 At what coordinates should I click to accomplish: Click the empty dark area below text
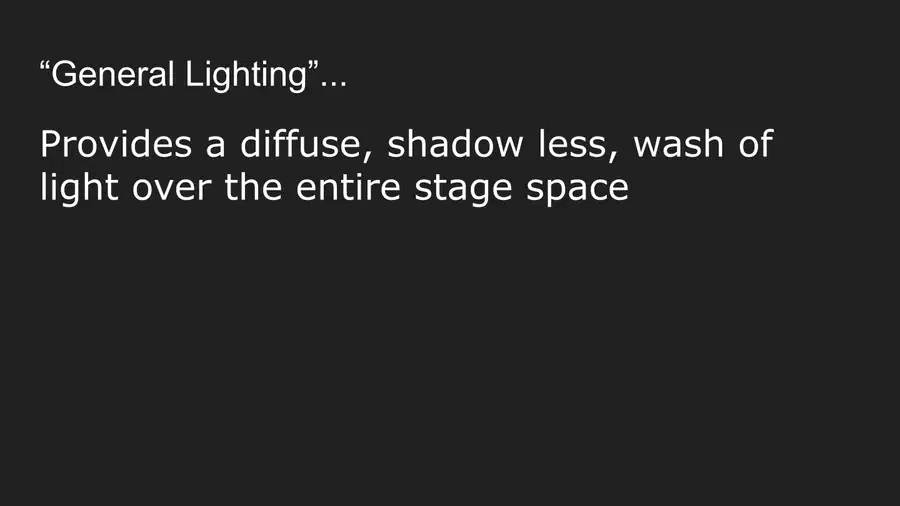pos(450,356)
